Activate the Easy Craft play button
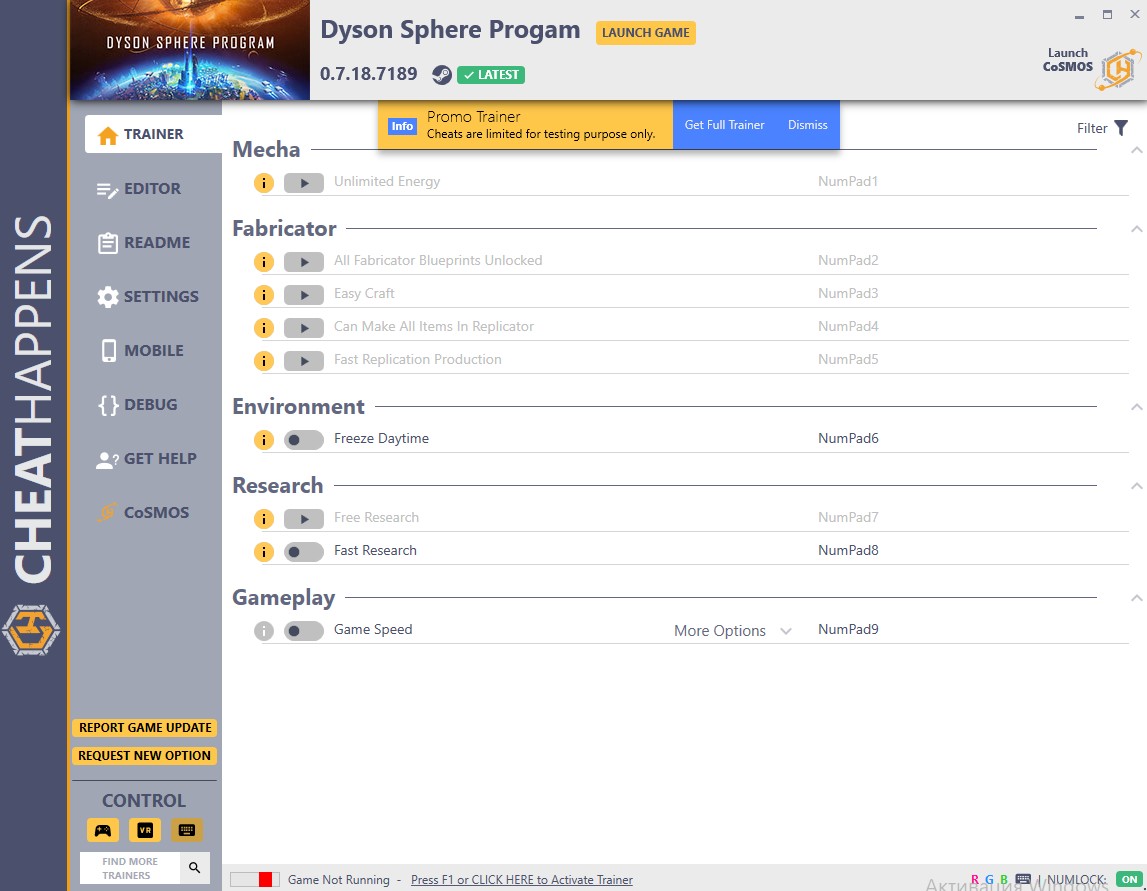 304,295
